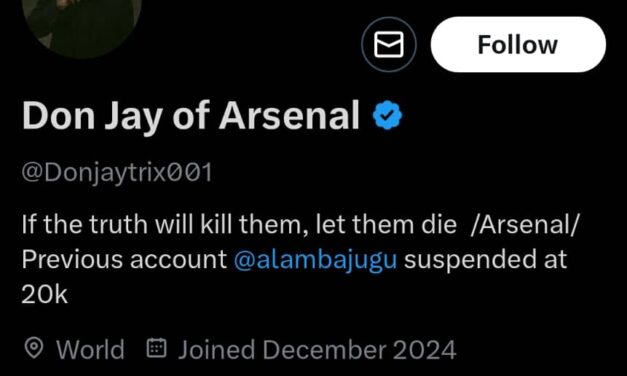Click the @Donjaytrix001 handle
627x376 pixels.
click(x=117, y=173)
